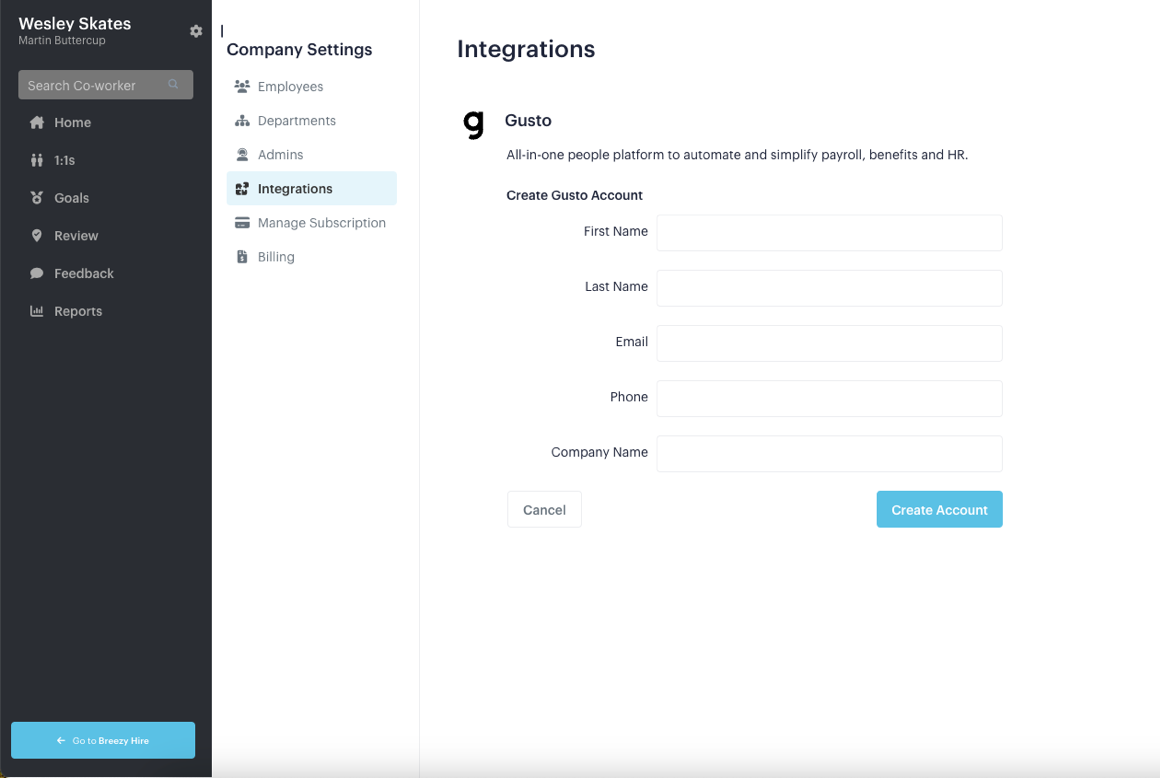The height and width of the screenshot is (778, 1160).
Task: Focus the Search Co-worker field
Action: click(106, 85)
